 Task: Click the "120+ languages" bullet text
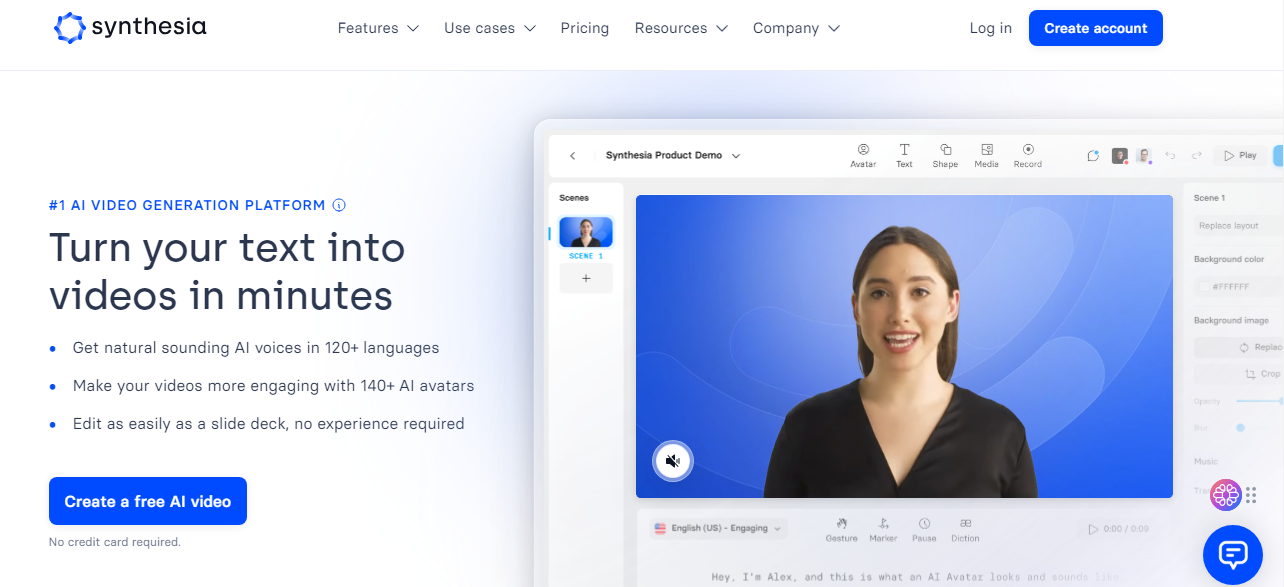[256, 348]
